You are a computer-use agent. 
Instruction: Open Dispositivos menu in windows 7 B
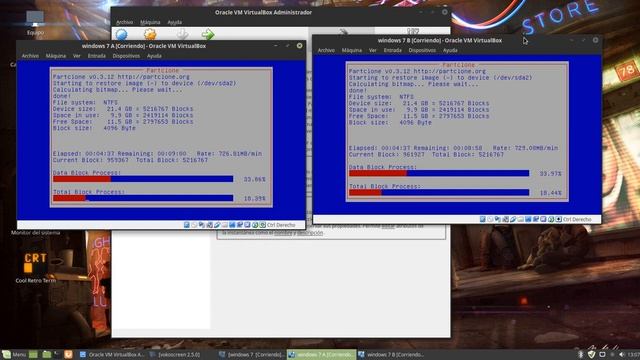coord(422,50)
